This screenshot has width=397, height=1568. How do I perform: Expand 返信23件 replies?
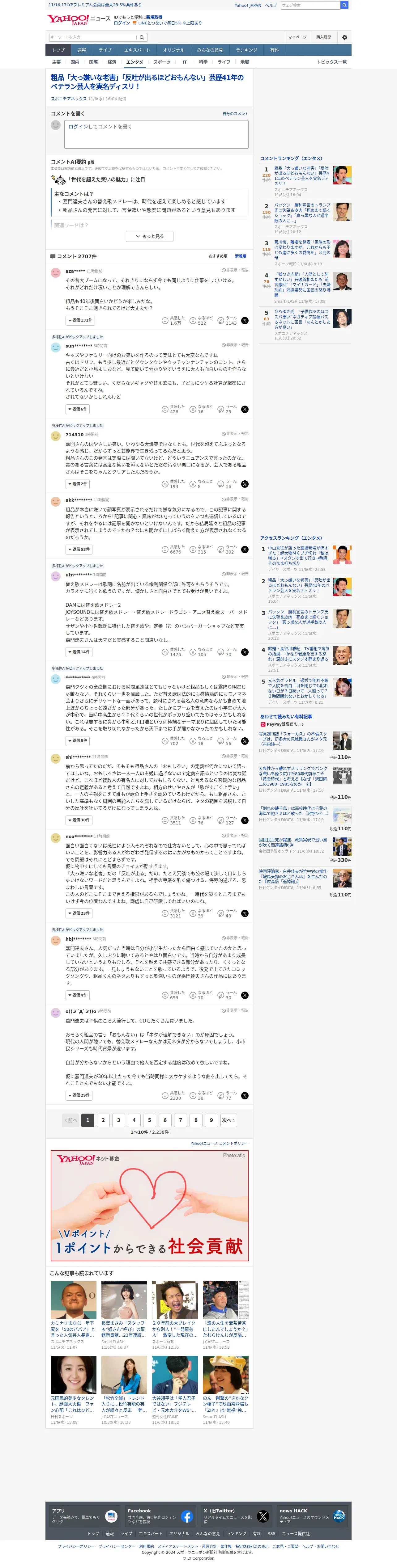[x=79, y=913]
